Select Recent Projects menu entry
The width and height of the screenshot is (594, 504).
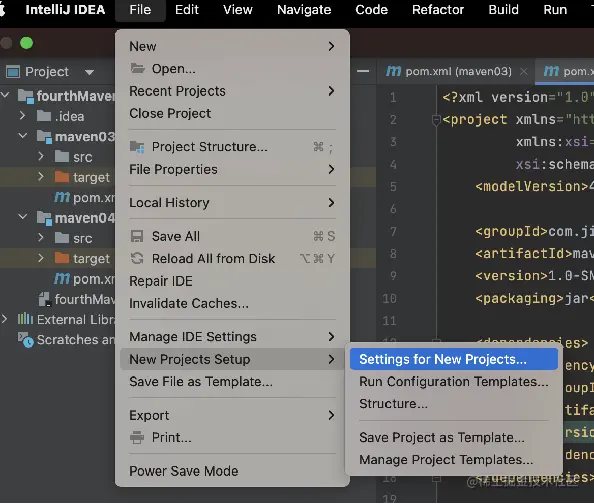(x=232, y=91)
